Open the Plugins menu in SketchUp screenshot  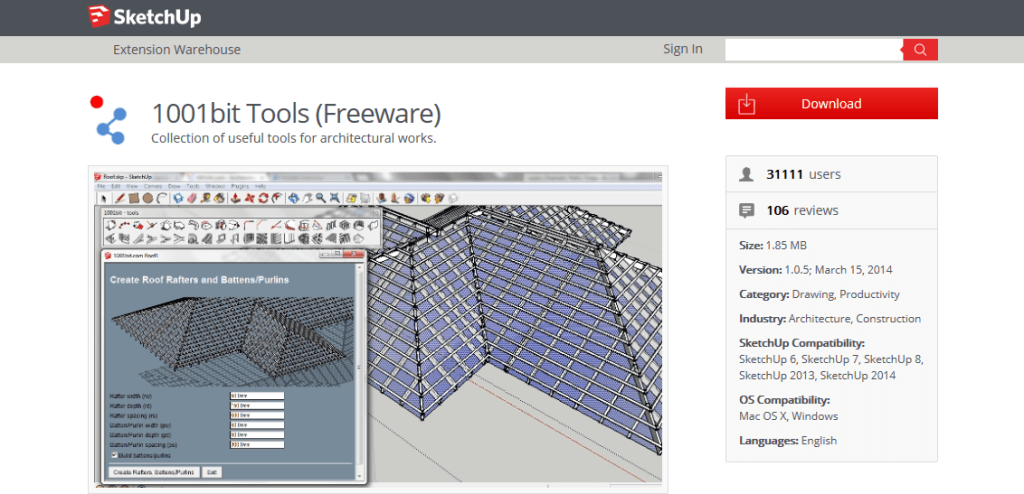(240, 186)
